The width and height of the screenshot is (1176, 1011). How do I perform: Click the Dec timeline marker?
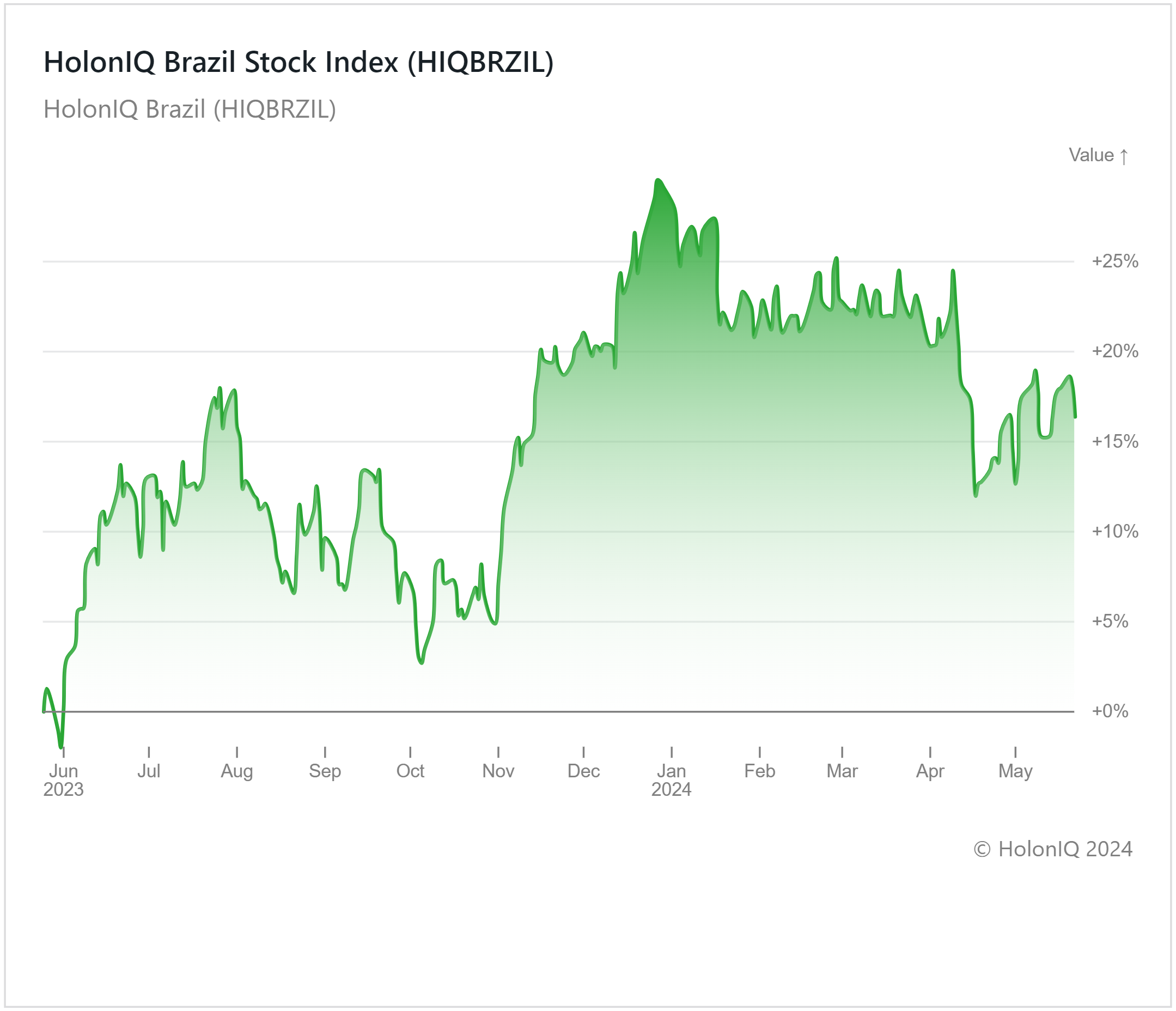[583, 771]
